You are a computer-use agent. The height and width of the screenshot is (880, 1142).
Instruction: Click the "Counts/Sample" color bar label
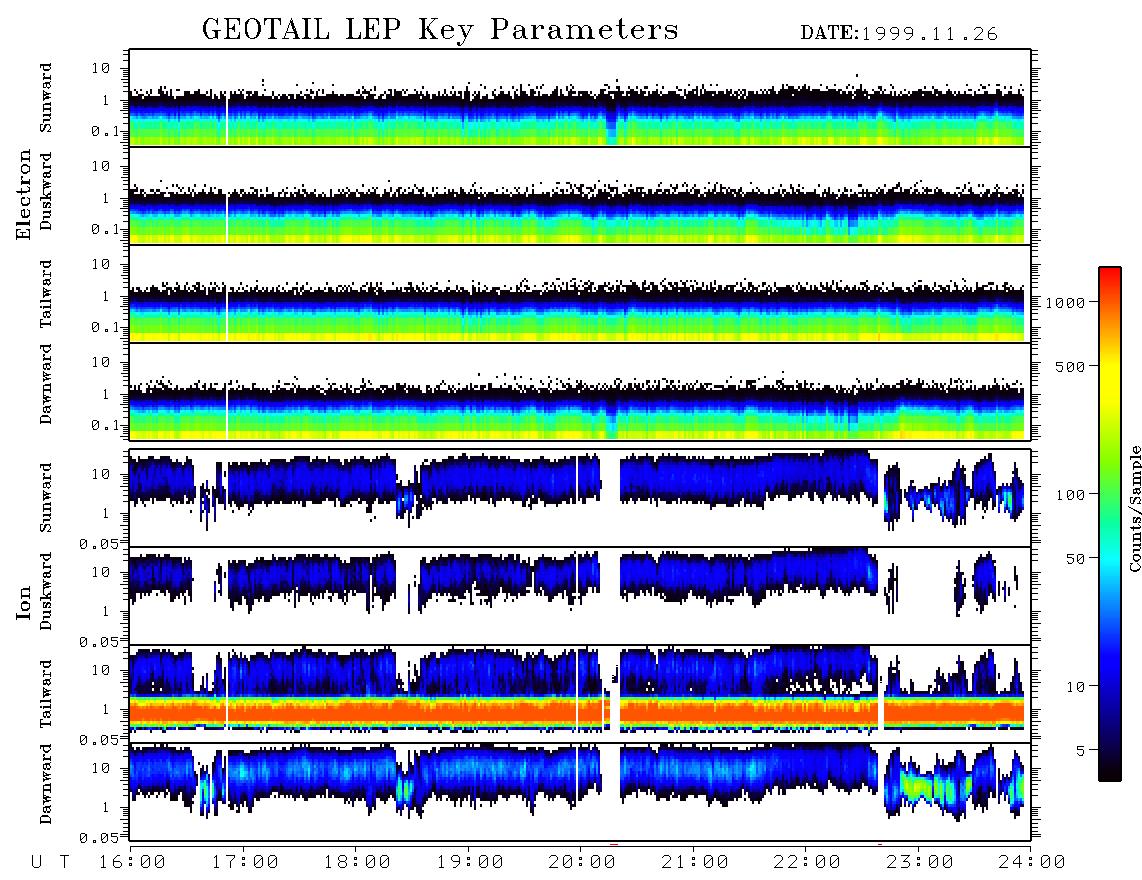click(x=1134, y=508)
